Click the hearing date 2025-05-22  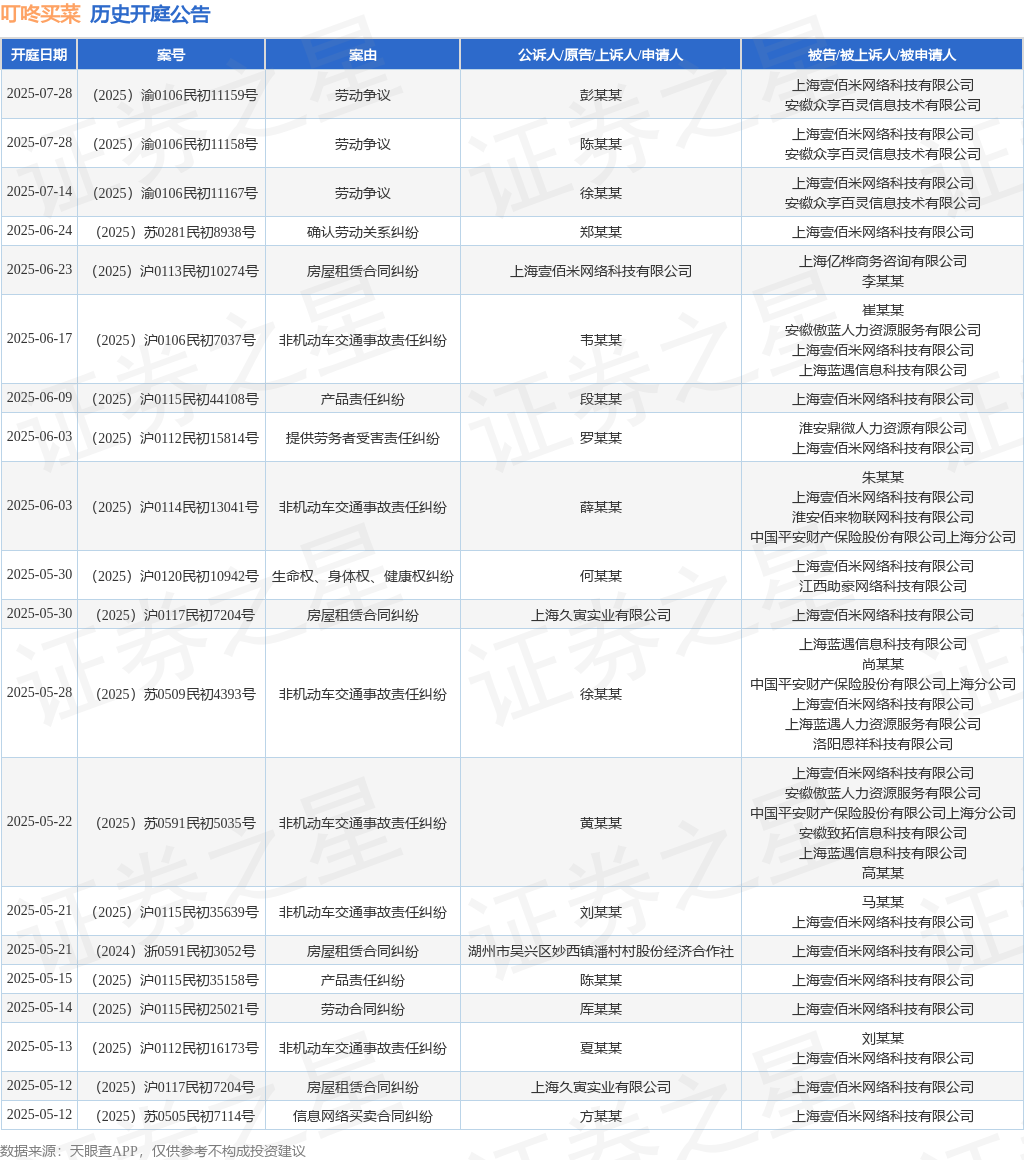(x=39, y=821)
